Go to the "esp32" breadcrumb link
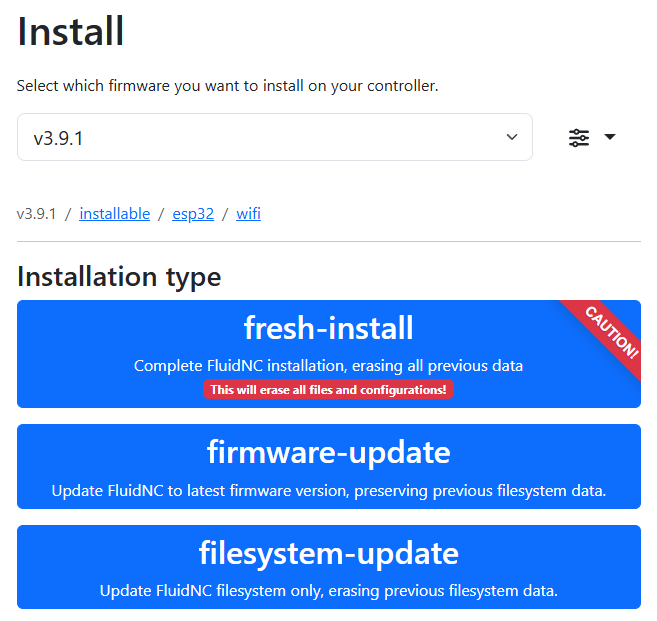Viewport: 657px width, 621px height. coord(193,214)
